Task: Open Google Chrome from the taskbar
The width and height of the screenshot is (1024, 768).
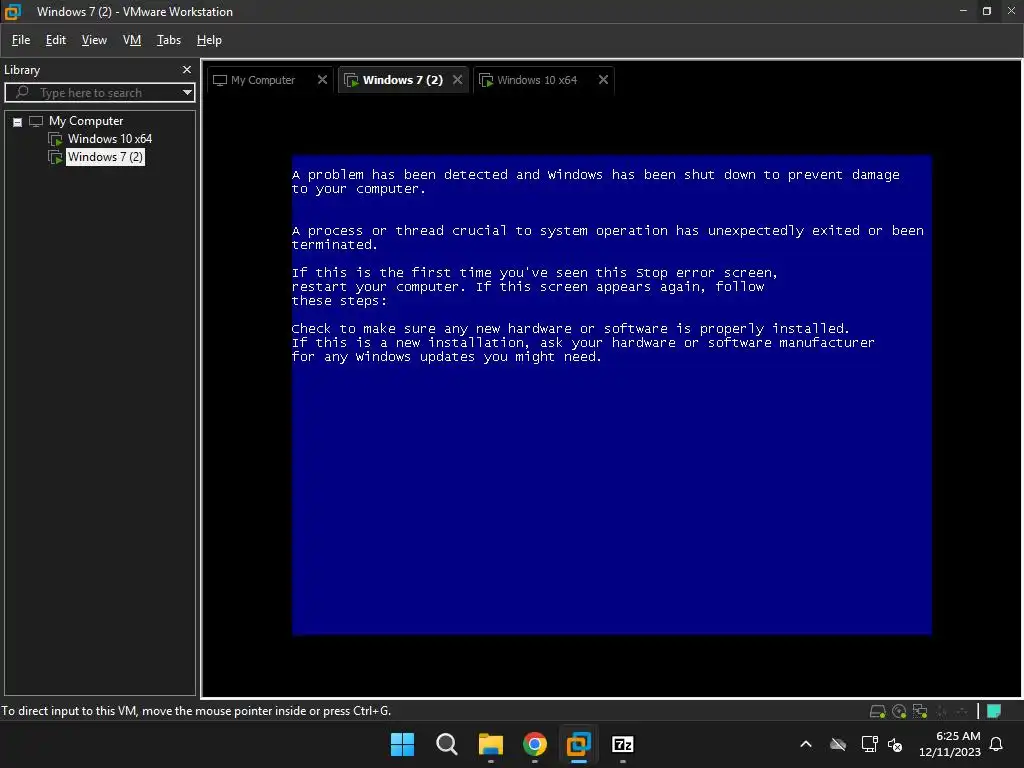Action: [x=535, y=744]
